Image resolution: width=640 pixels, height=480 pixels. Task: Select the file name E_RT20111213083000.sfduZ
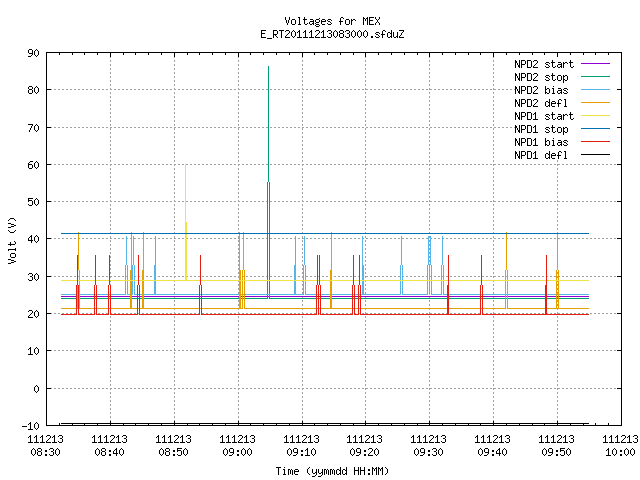click(x=332, y=34)
